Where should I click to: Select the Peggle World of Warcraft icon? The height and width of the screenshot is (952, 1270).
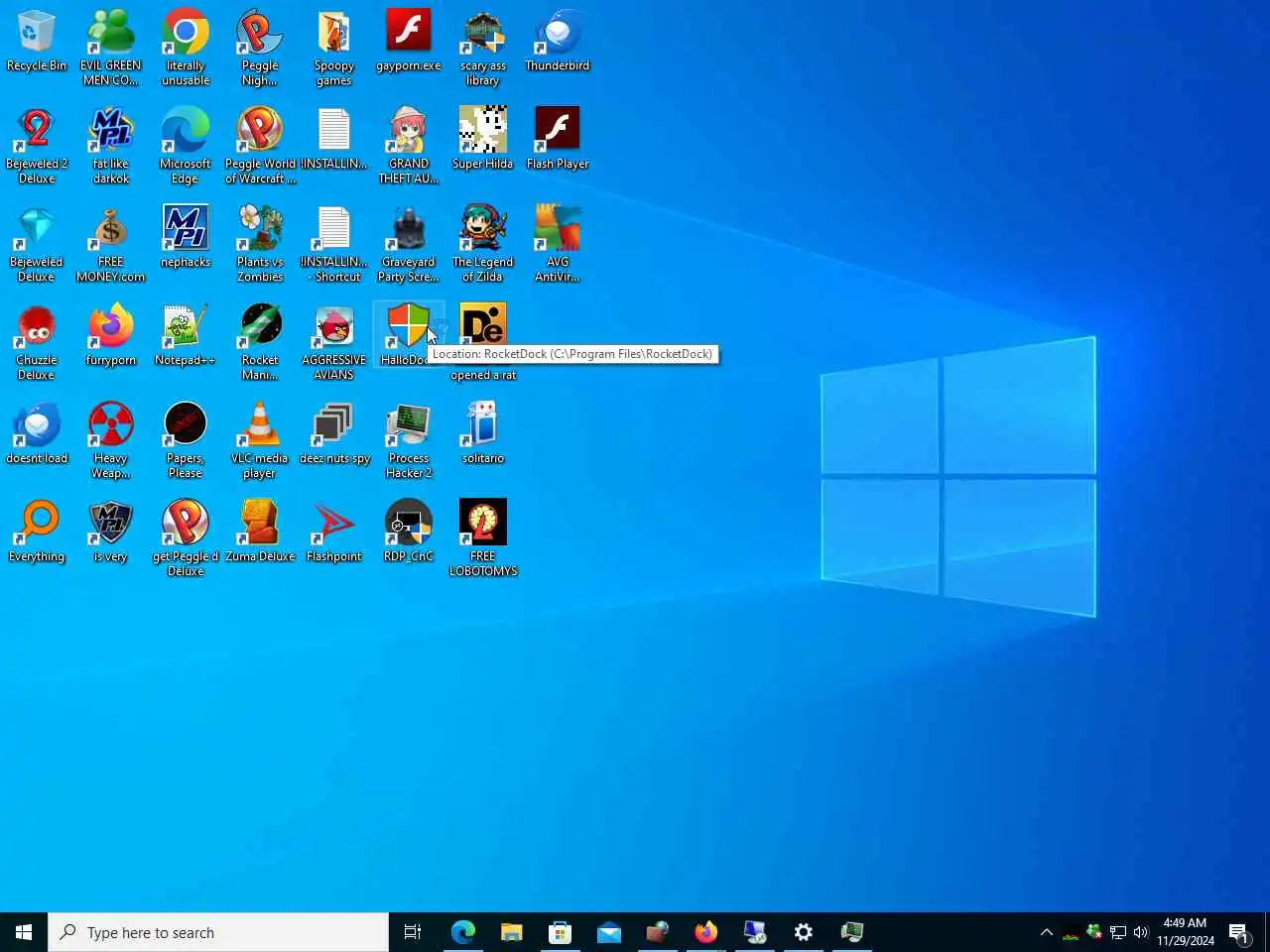click(260, 146)
